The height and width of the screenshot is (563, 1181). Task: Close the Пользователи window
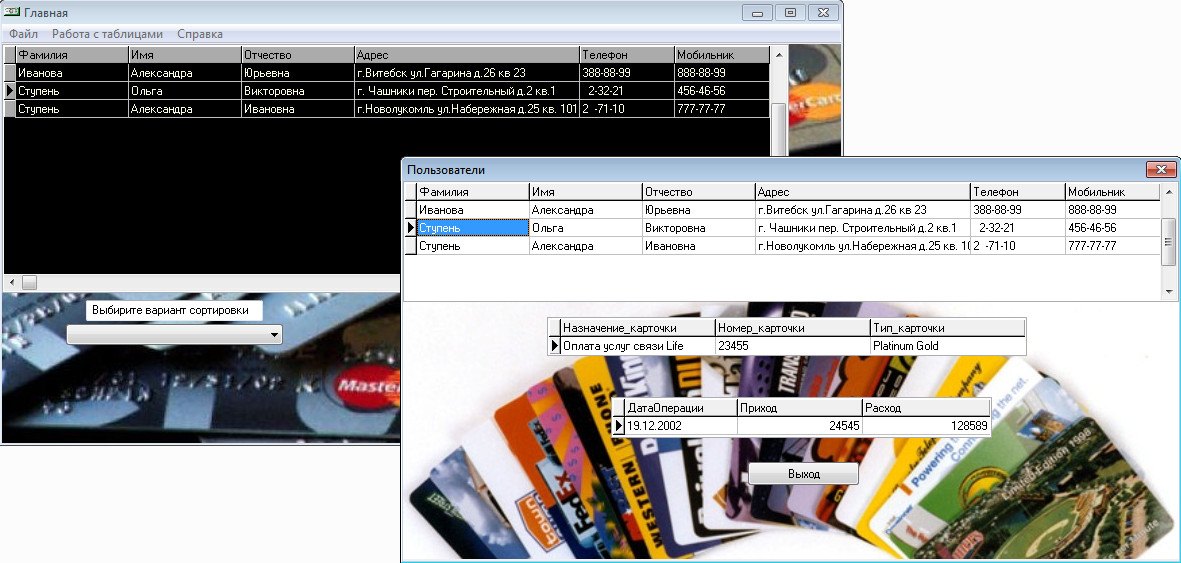1161,170
